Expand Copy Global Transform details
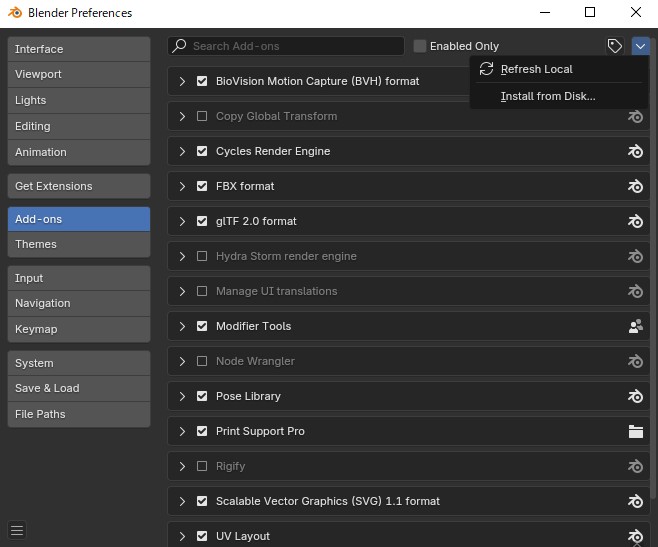This screenshot has width=658, height=547. 182,116
